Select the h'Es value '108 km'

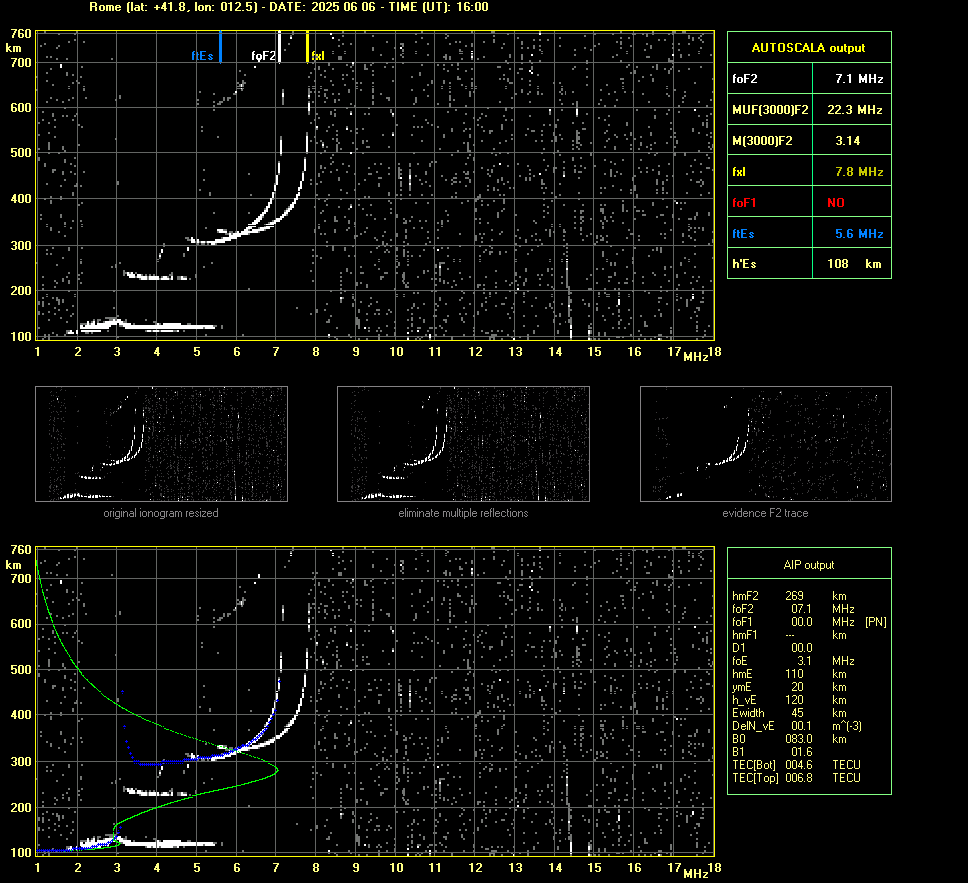coord(854,264)
